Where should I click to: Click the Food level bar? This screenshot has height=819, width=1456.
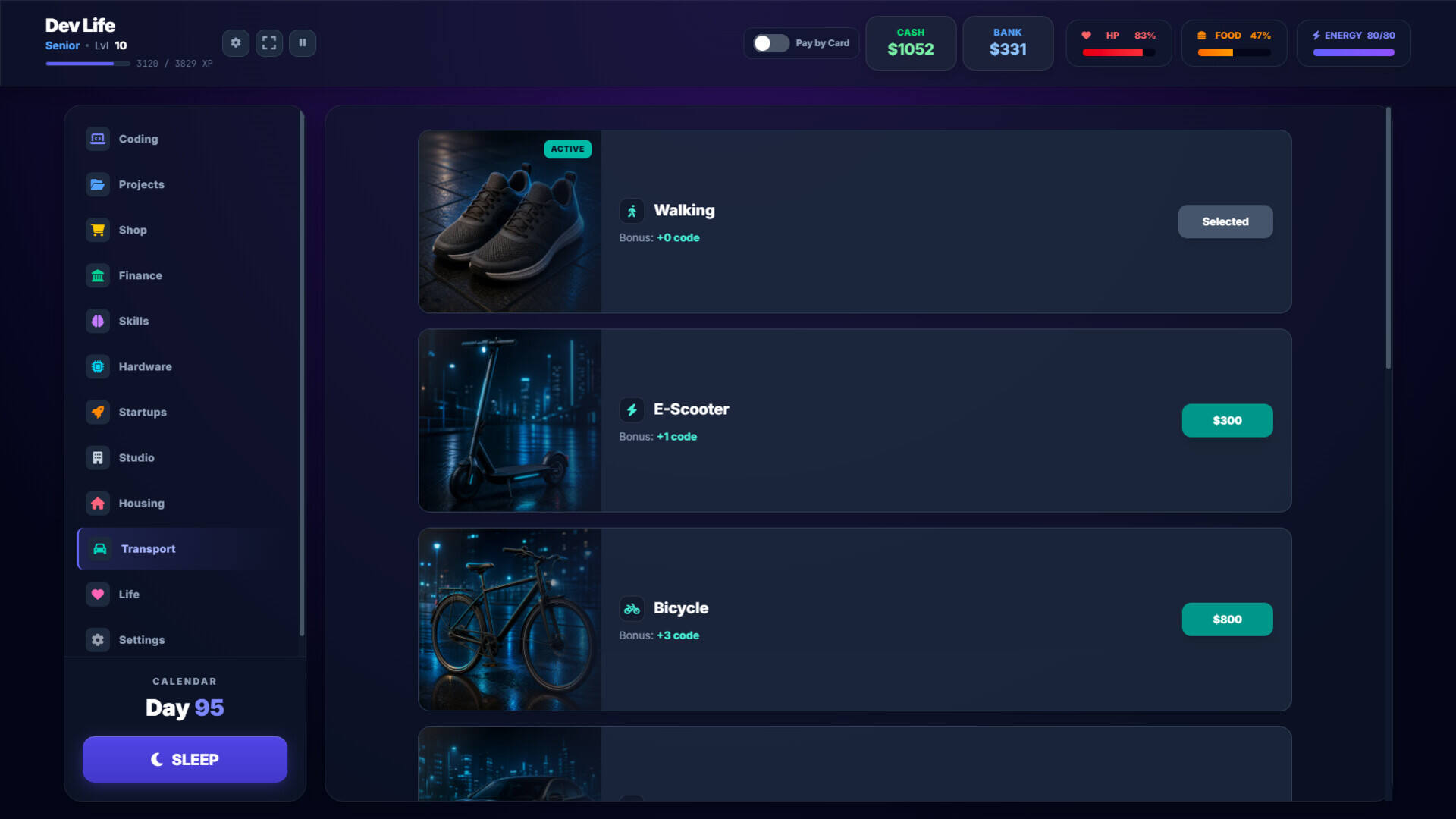(1235, 52)
